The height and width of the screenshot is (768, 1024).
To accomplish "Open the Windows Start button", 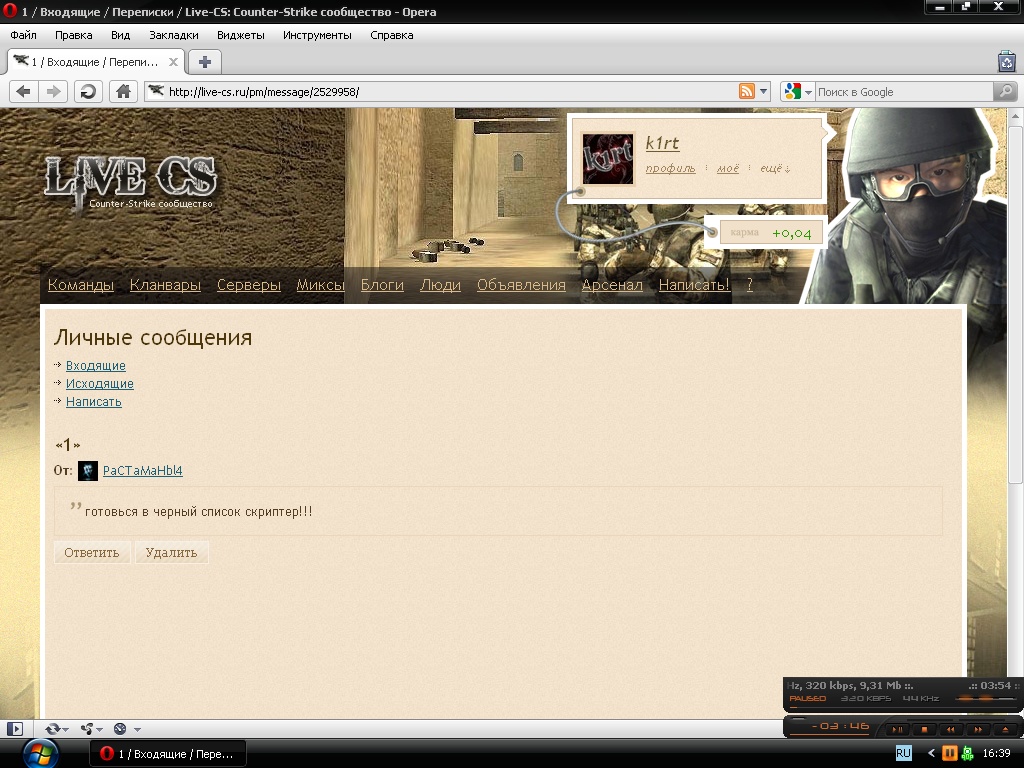I will (41, 754).
